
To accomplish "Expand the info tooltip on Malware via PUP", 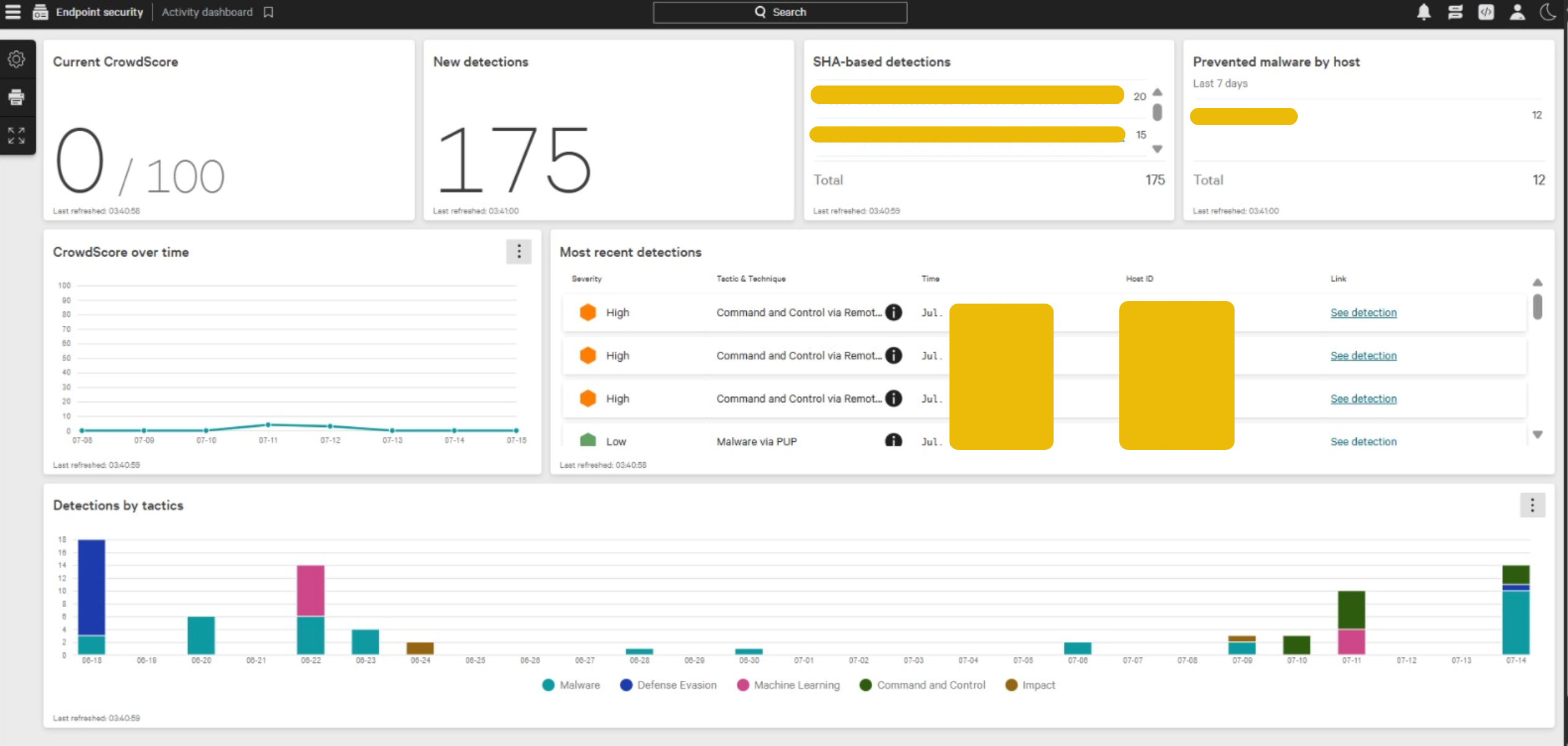I will (x=894, y=441).
